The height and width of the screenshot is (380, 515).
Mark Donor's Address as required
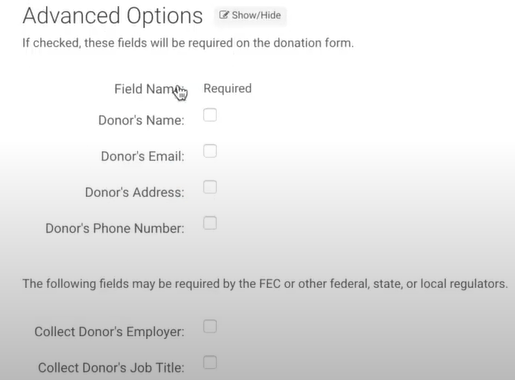pyautogui.click(x=210, y=187)
